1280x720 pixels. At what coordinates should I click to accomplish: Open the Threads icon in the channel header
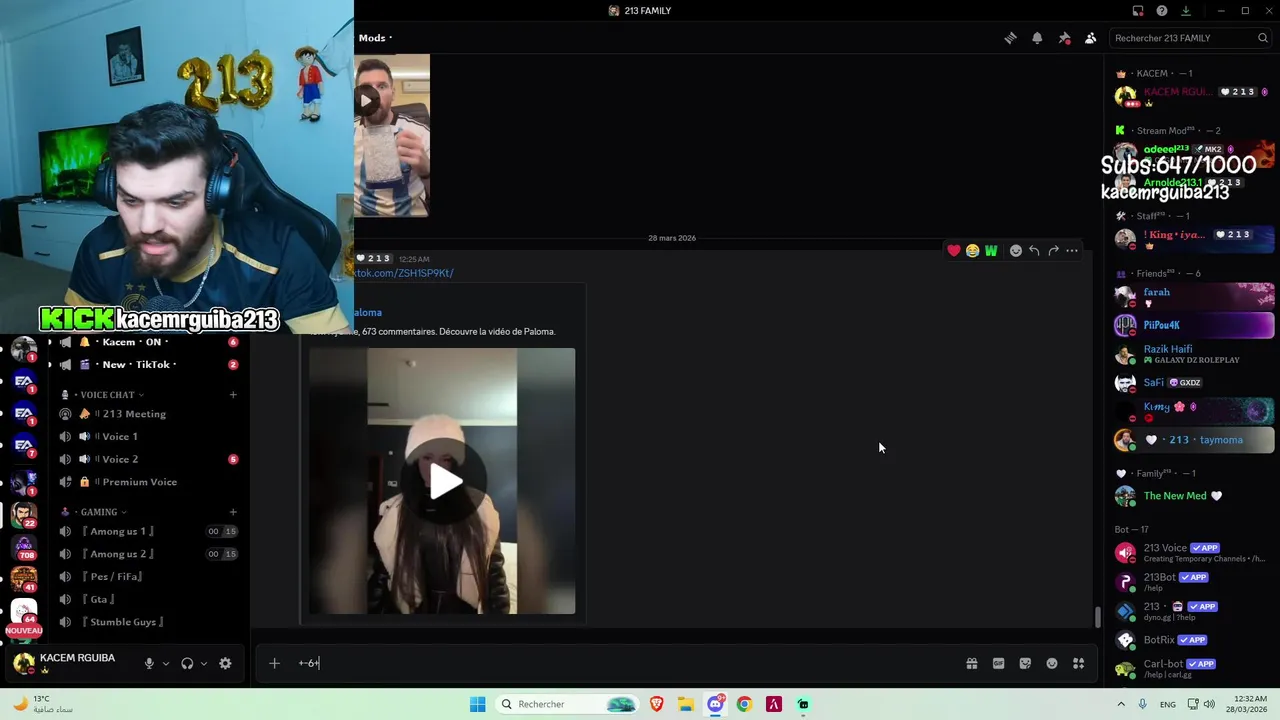tap(1011, 38)
